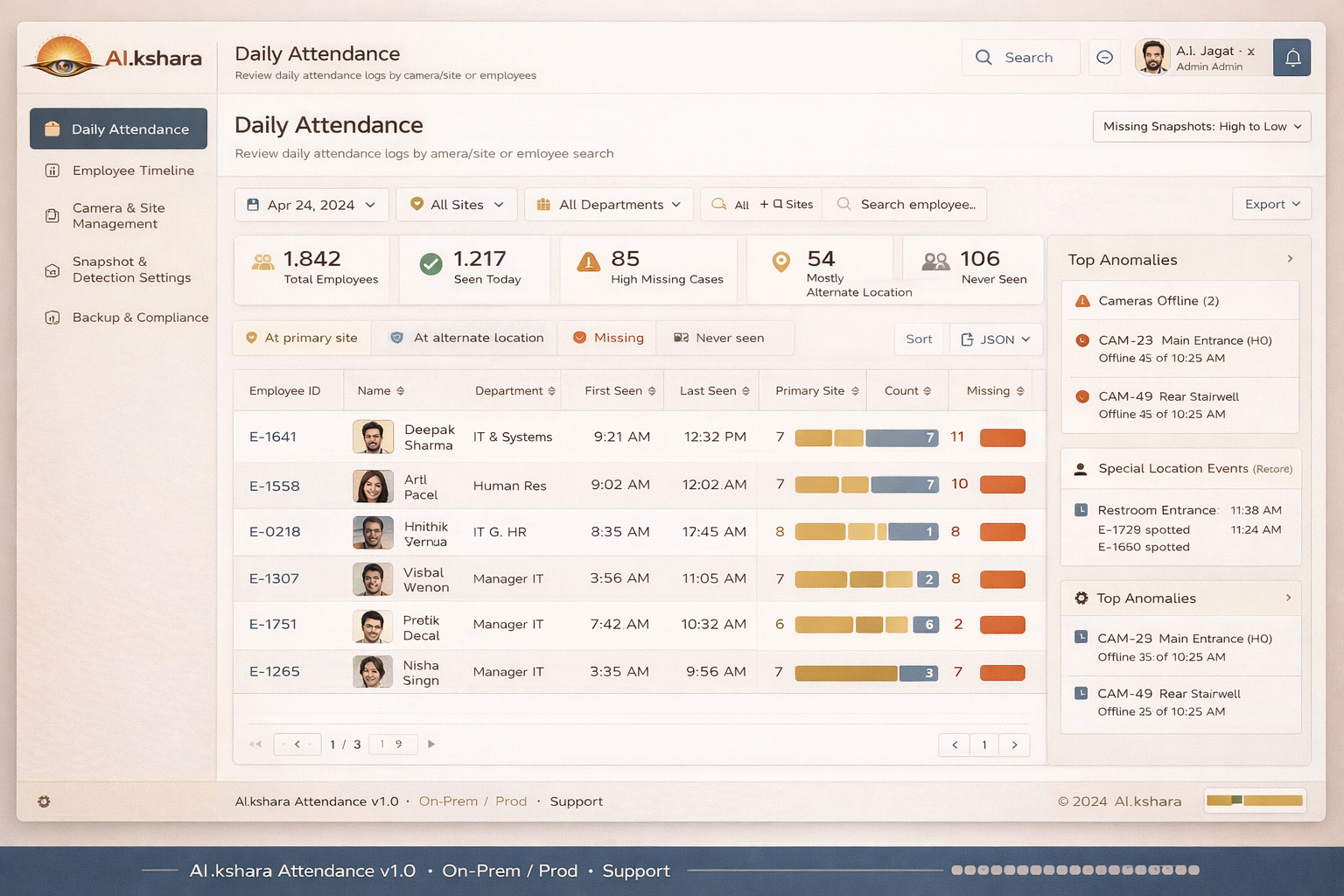Image resolution: width=1344 pixels, height=896 pixels.
Task: Go to Camera & Site Management
Action: click(x=119, y=216)
